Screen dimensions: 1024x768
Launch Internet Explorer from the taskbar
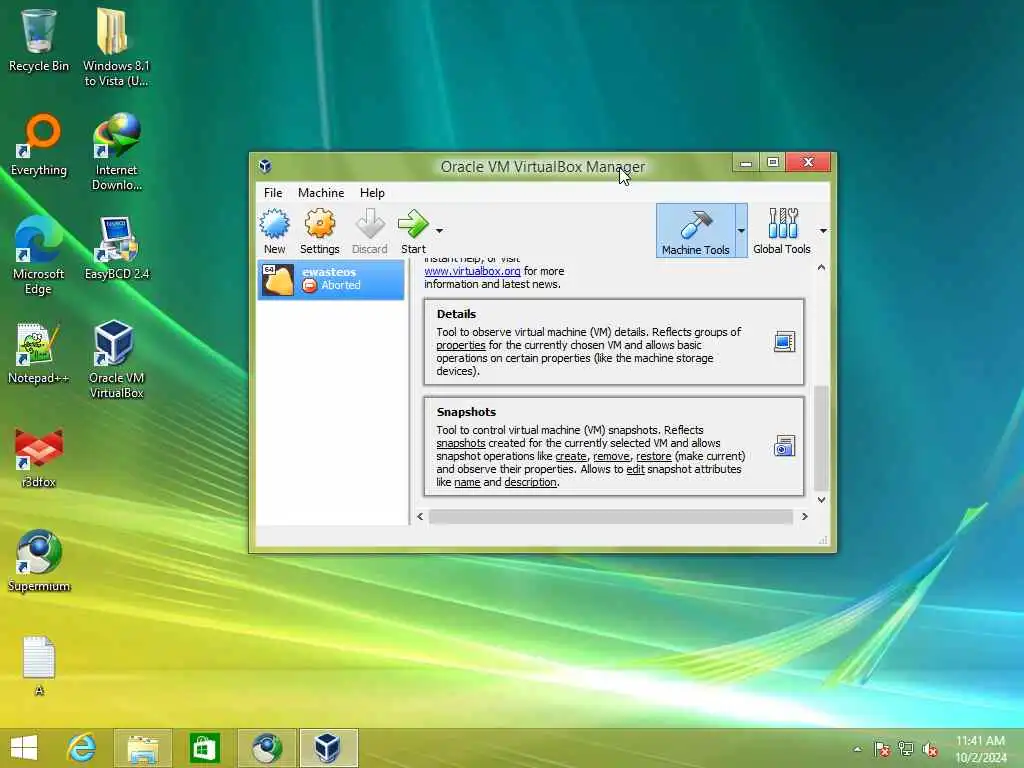(x=82, y=748)
